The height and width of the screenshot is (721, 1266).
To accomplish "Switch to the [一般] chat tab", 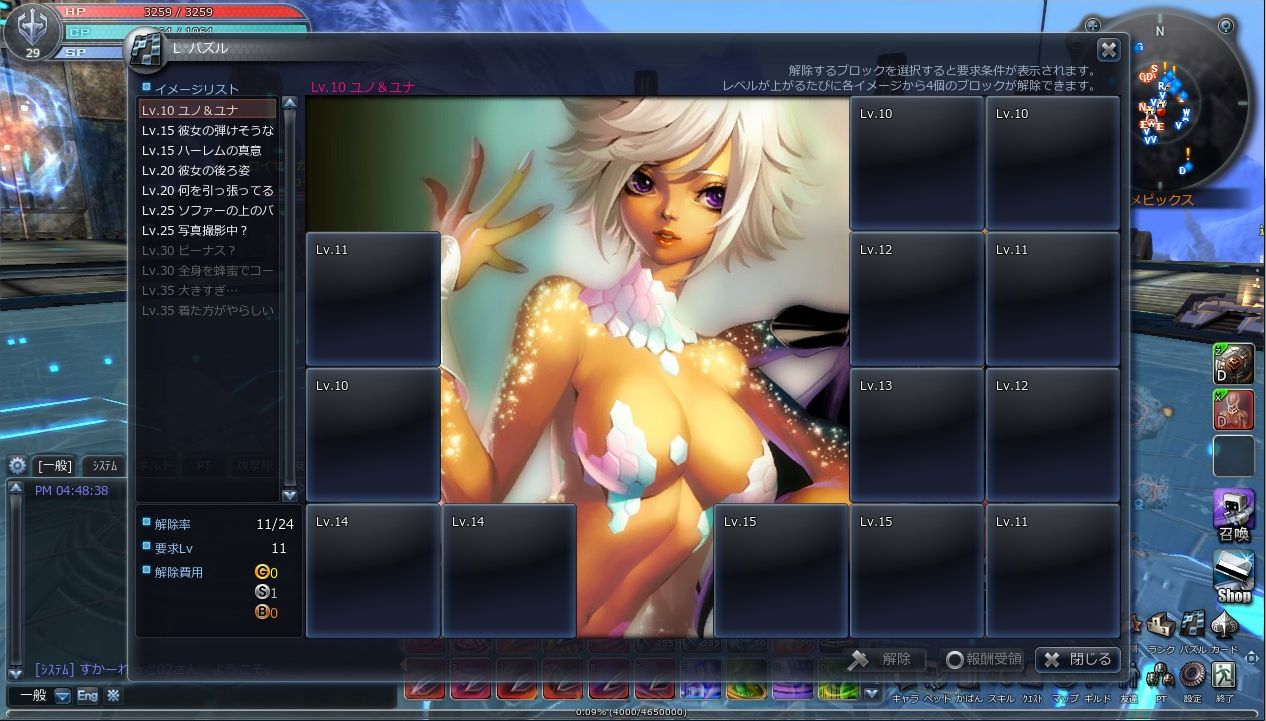I will pyautogui.click(x=54, y=465).
